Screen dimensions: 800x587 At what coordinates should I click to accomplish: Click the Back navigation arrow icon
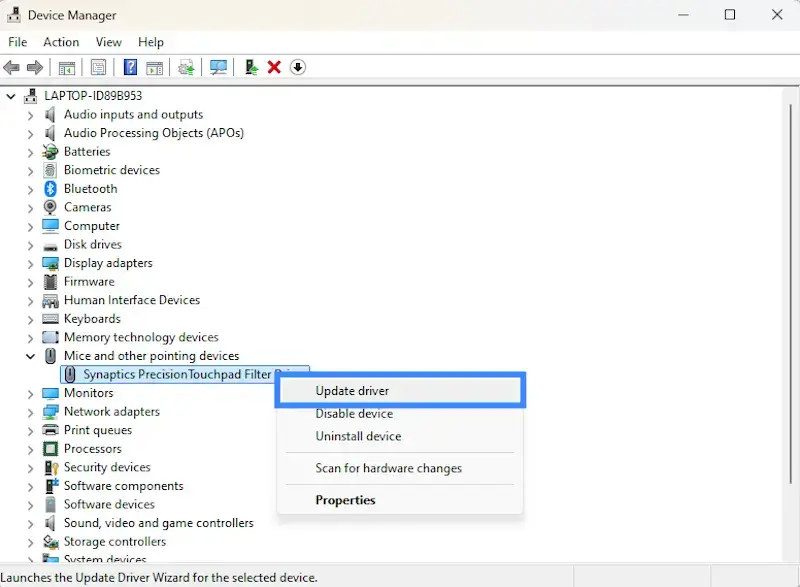point(11,67)
